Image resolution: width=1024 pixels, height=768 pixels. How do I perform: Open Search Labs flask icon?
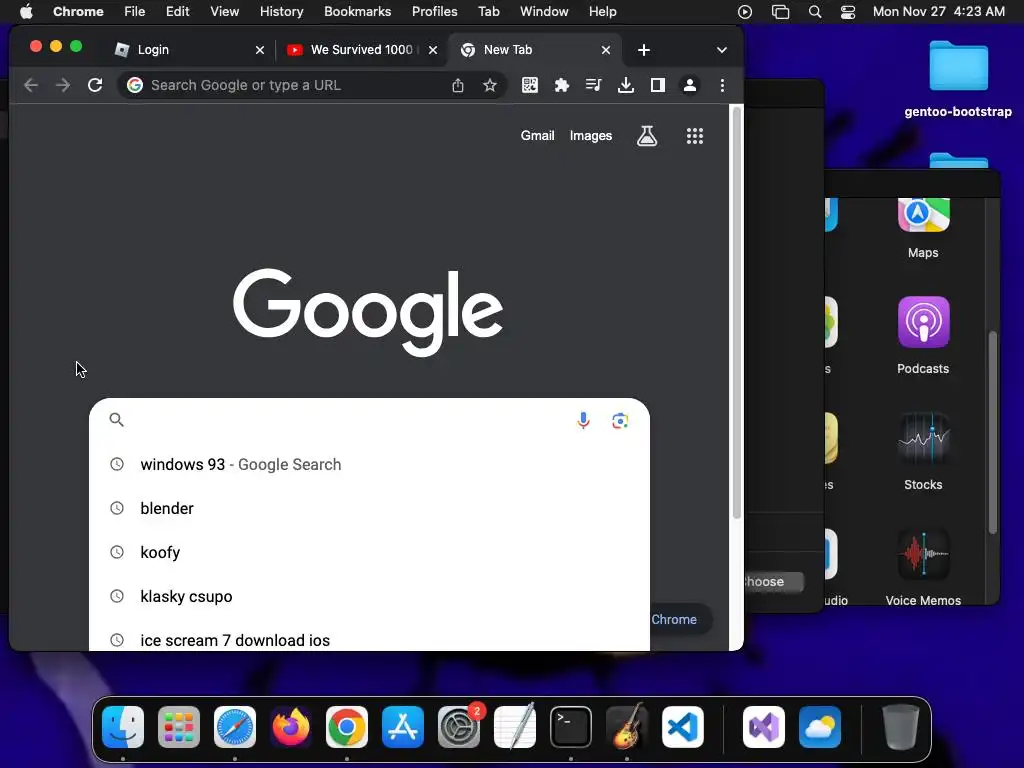[x=647, y=136]
